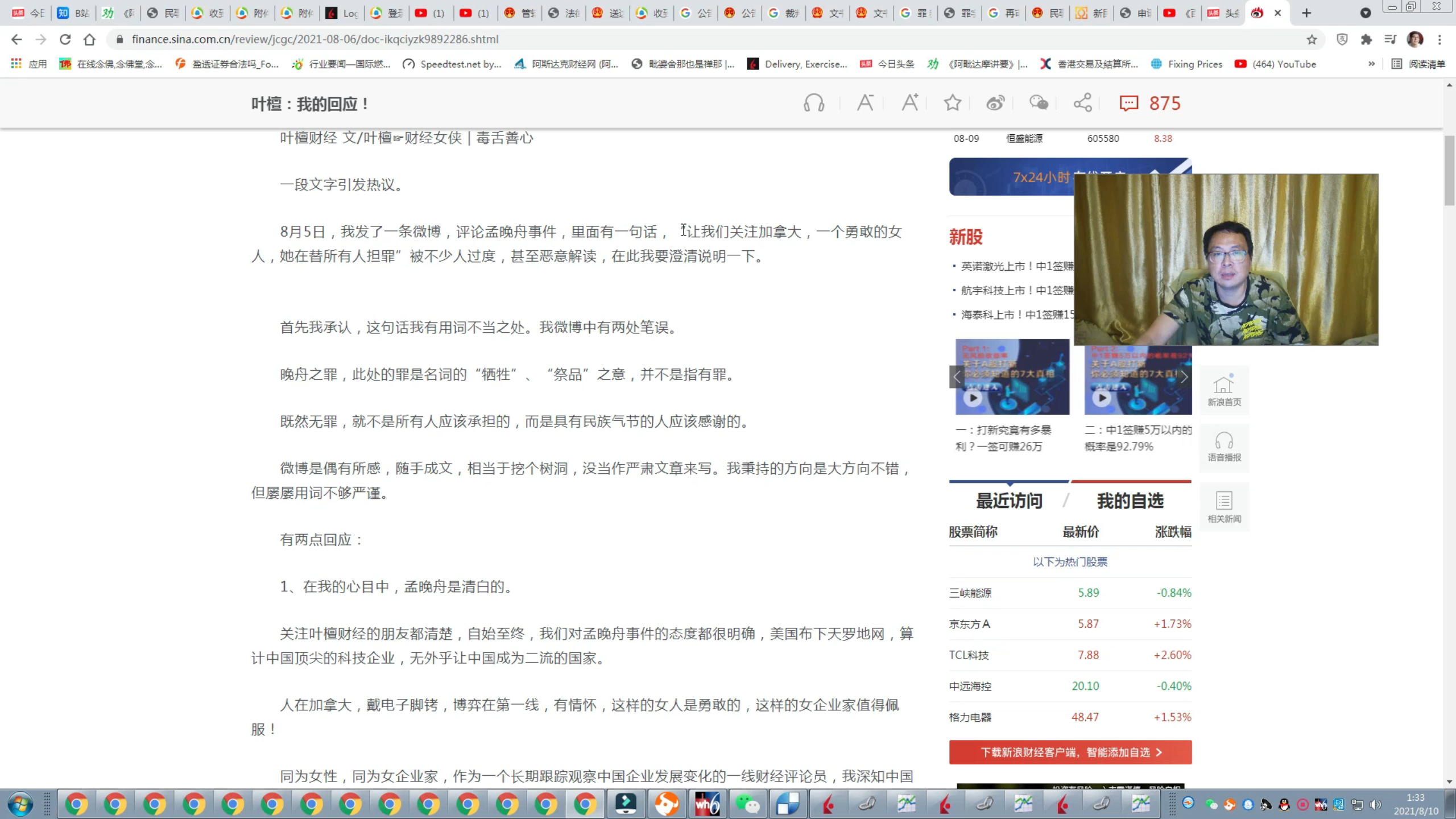Viewport: 1456px width, 819px height.
Task: Favorite the article with star icon
Action: (x=953, y=103)
